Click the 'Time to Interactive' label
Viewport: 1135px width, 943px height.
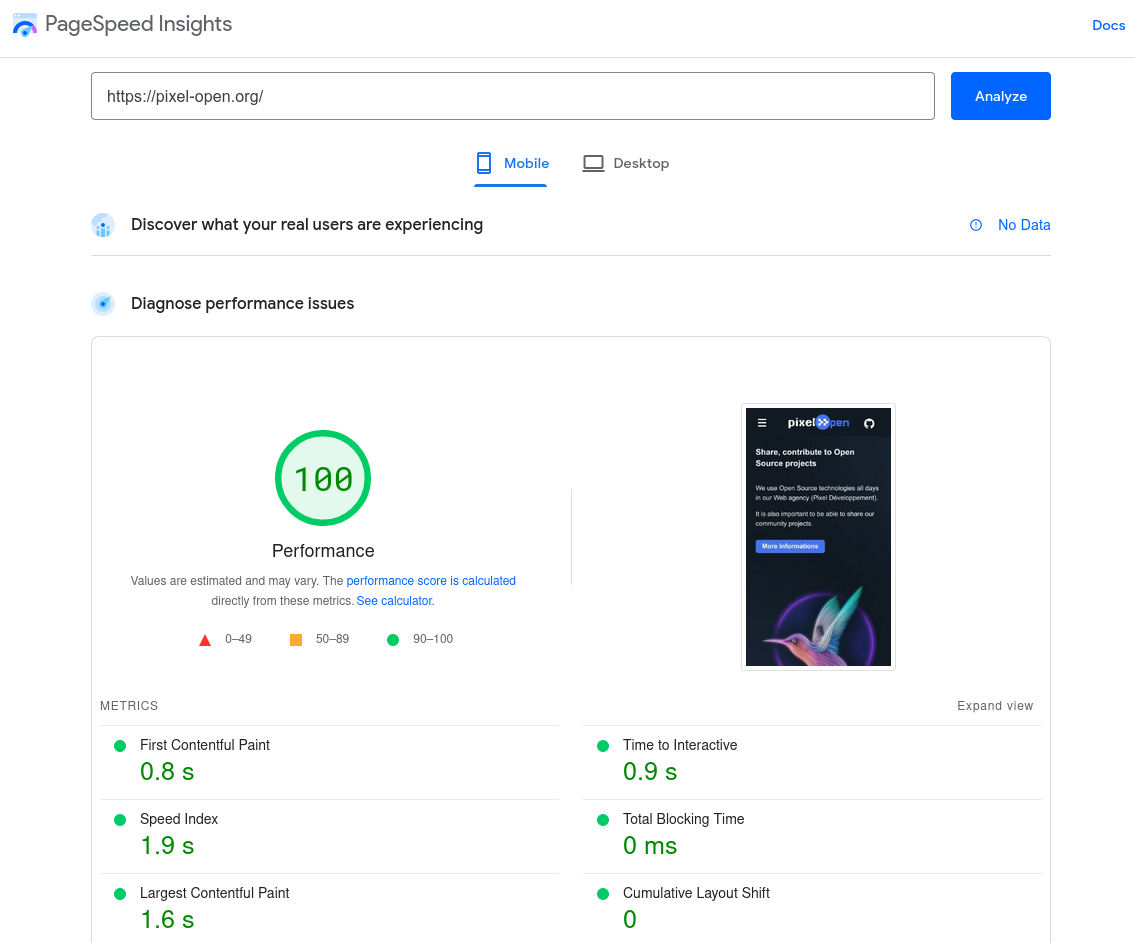coord(680,745)
